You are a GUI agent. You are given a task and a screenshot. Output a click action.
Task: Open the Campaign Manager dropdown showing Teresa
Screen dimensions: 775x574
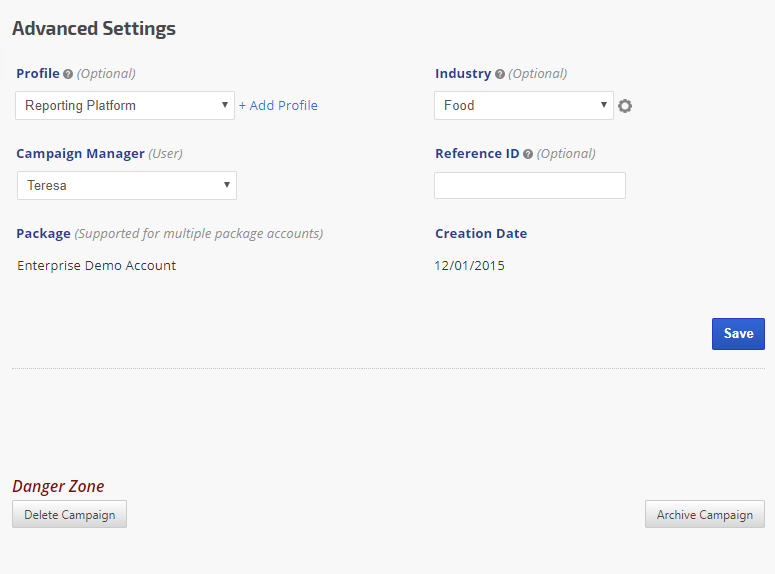(126, 185)
